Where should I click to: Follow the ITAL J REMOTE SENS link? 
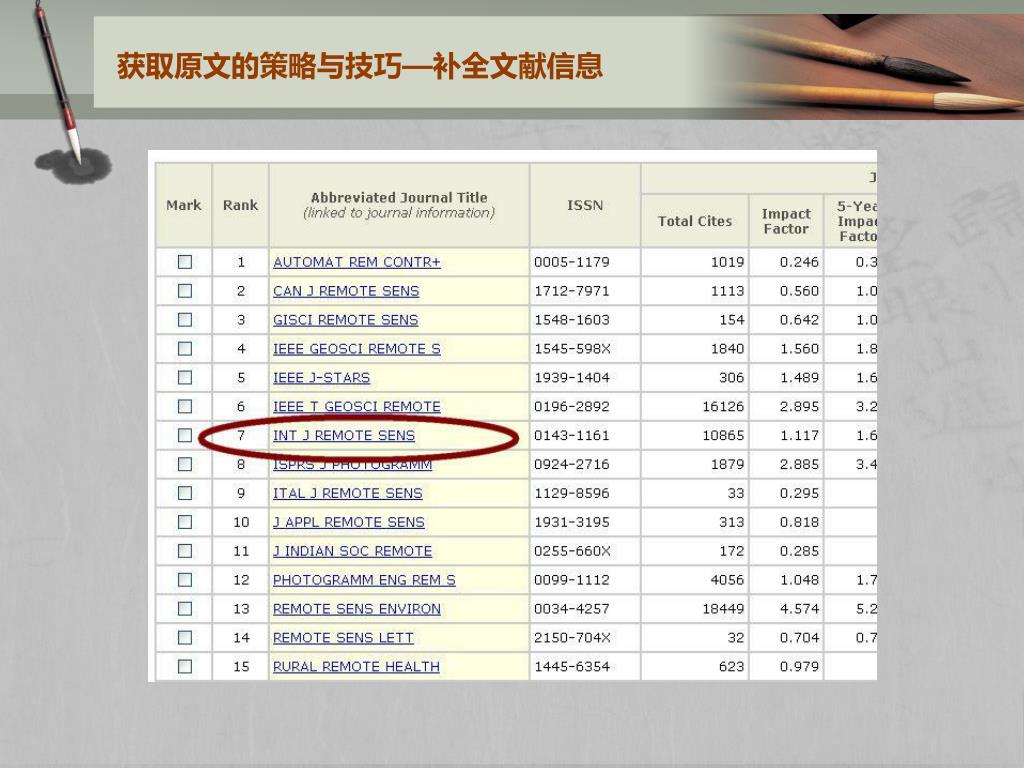pos(347,493)
